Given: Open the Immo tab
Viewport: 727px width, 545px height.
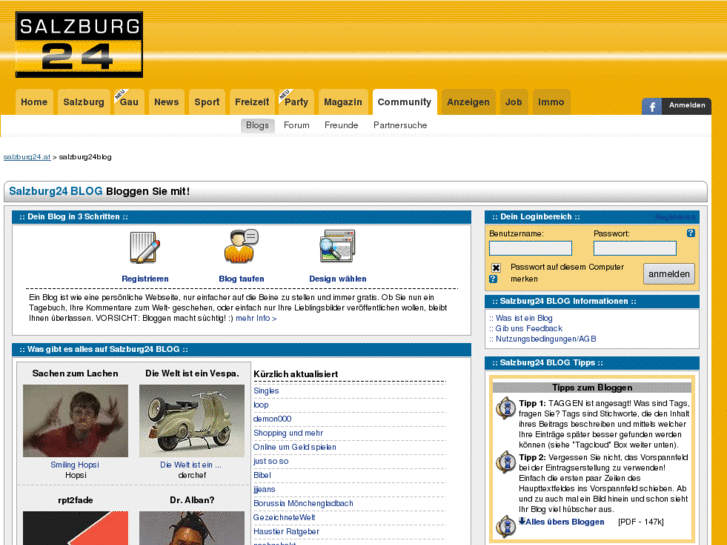Looking at the screenshot, I should click(551, 102).
